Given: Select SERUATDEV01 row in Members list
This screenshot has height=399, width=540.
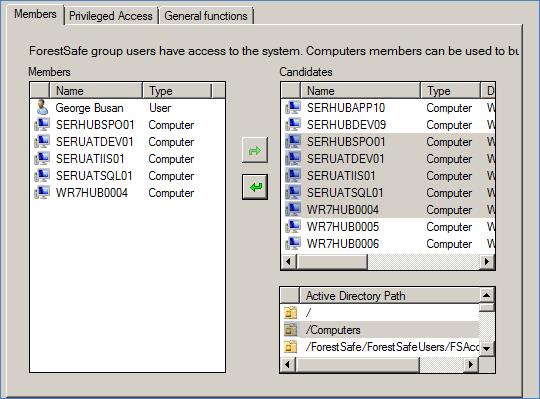Looking at the screenshot, I should pyautogui.click(x=127, y=141).
